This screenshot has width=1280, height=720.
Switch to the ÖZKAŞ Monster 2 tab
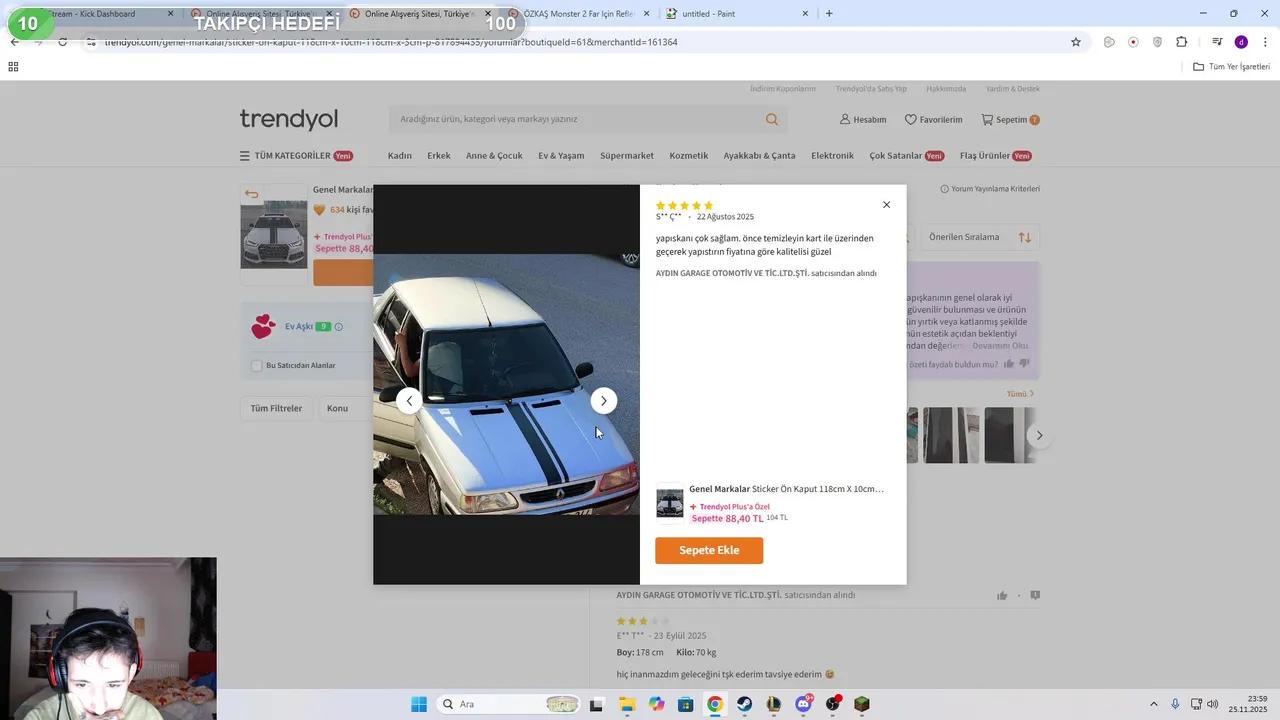[578, 14]
